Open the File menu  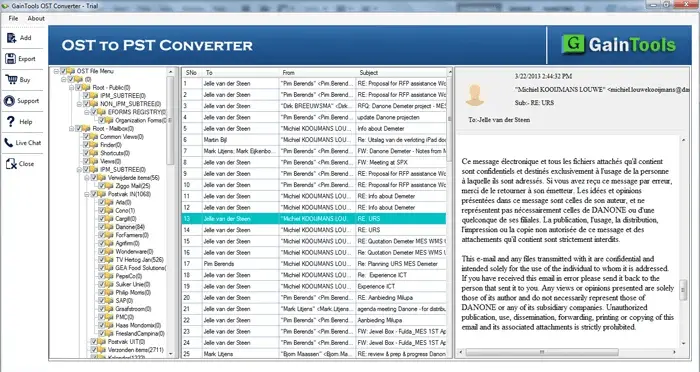(13, 18)
